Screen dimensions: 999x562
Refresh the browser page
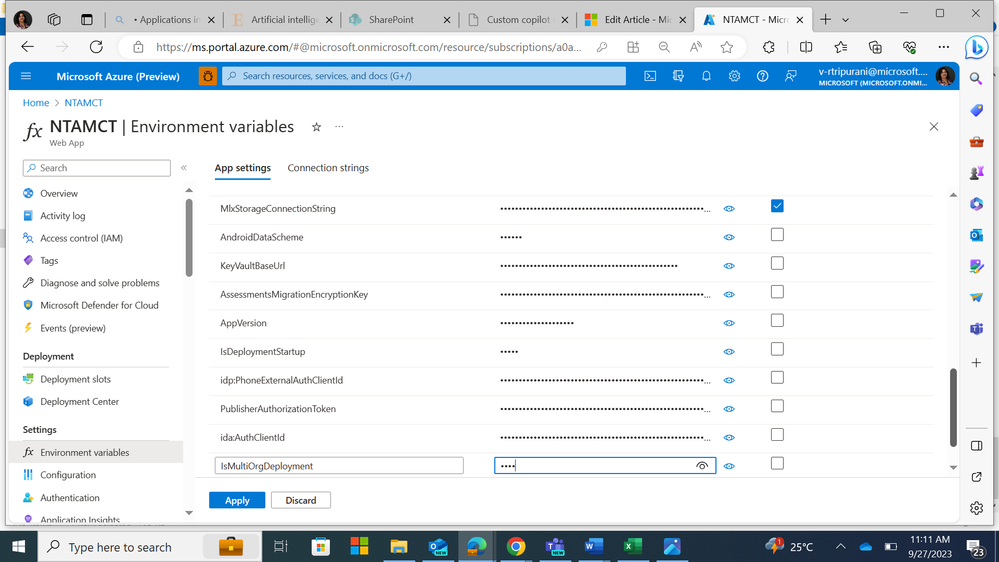[96, 47]
